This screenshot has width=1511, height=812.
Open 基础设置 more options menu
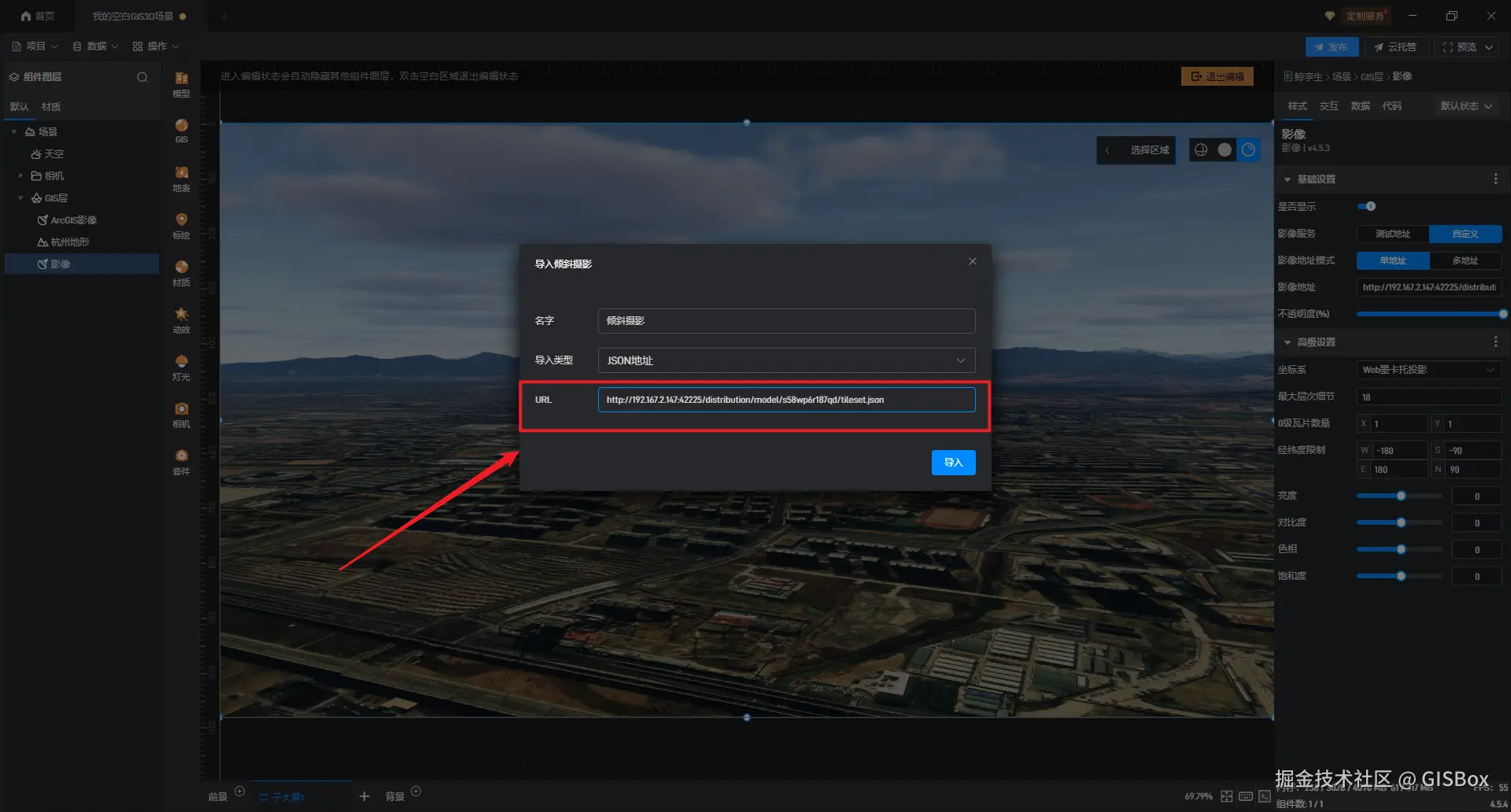pos(1495,179)
